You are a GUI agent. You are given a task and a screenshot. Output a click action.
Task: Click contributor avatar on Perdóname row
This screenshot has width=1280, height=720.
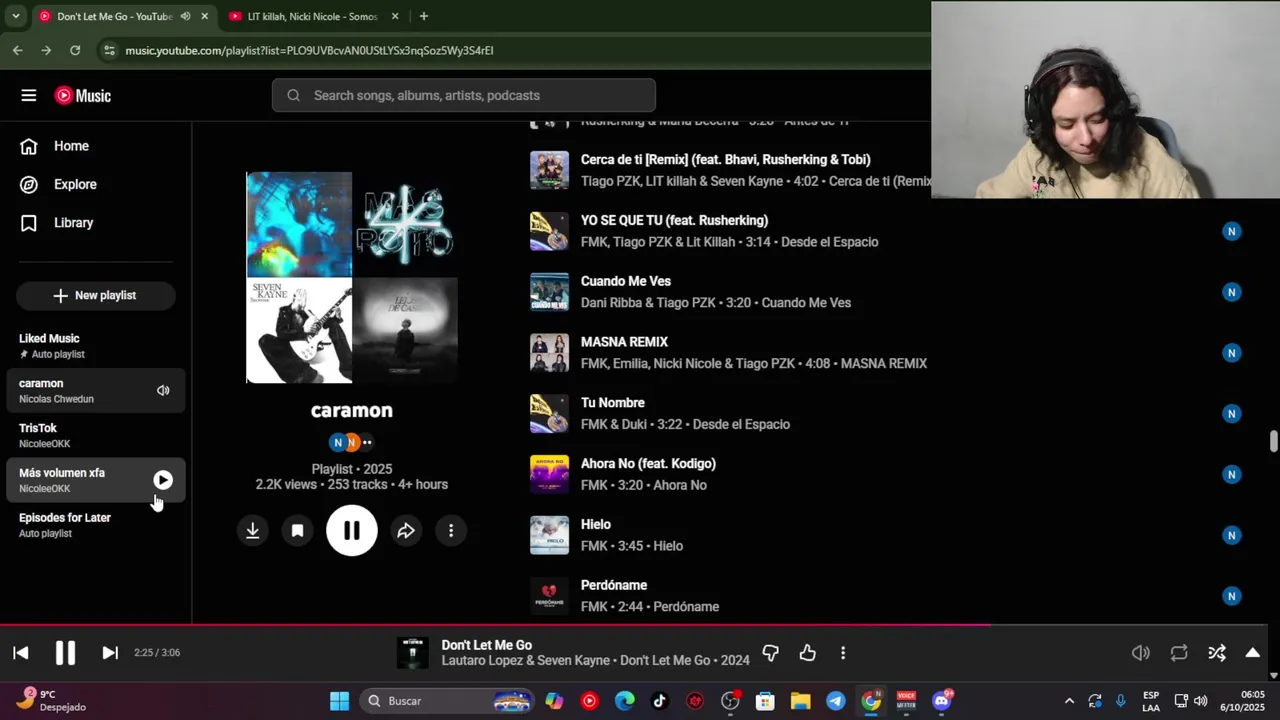(x=1232, y=596)
